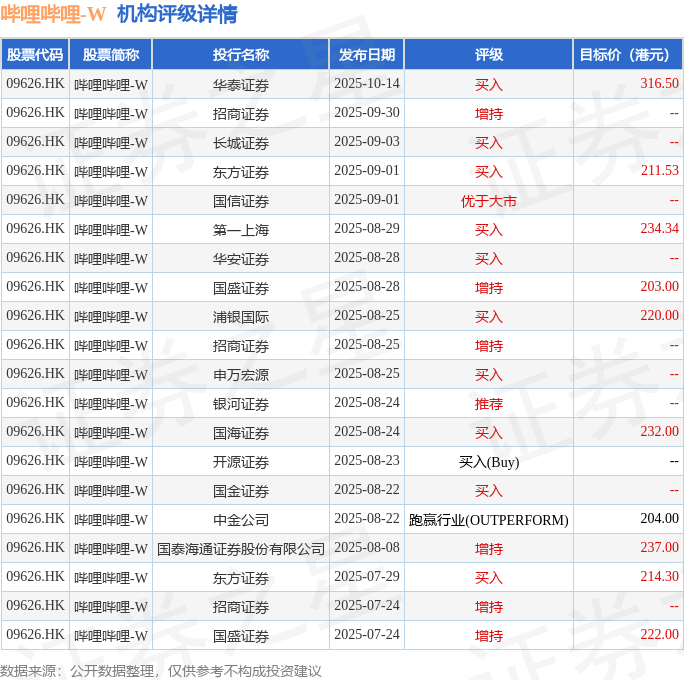Screen dimensions: 684x680
Task: Select date 2025-08-29
Action: point(367,228)
